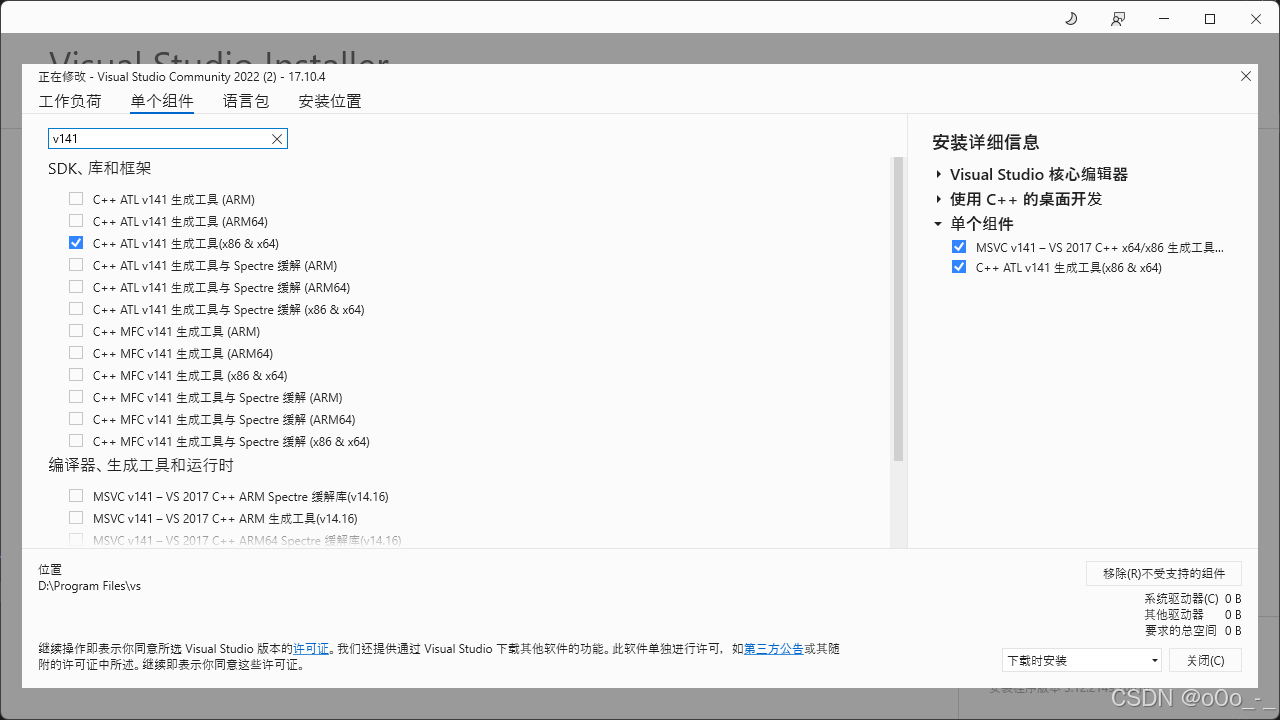
Task: Open the 许可证 link
Action: pos(311,649)
